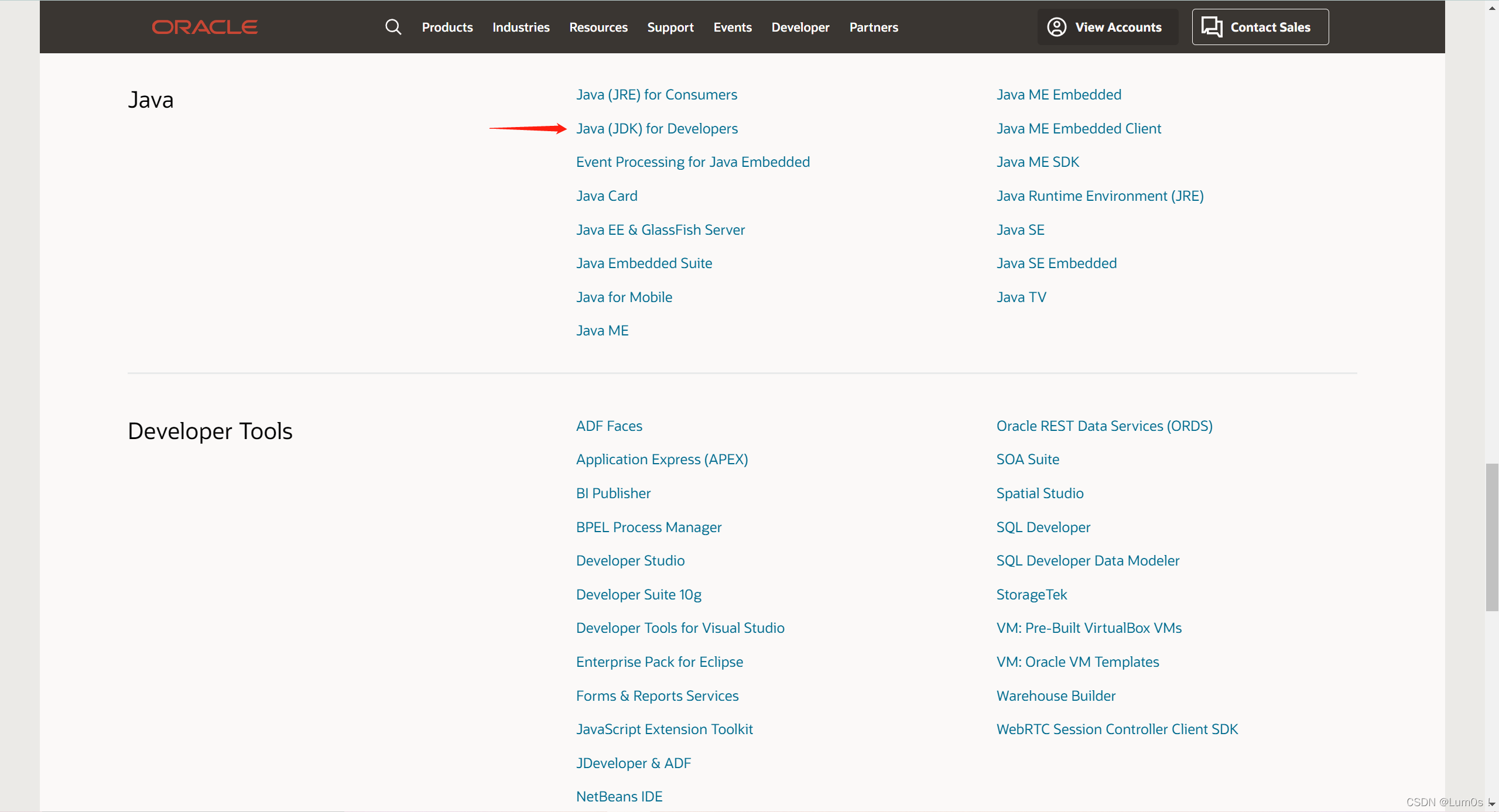
Task: Click the Oracle logo
Action: click(204, 27)
